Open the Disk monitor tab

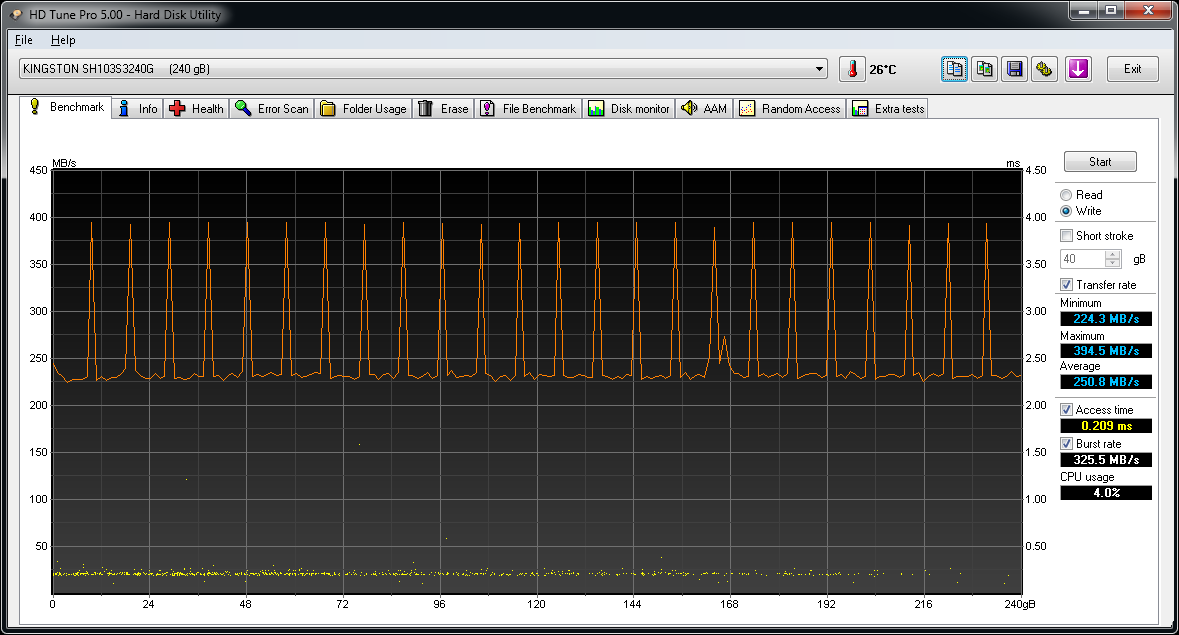coord(629,109)
